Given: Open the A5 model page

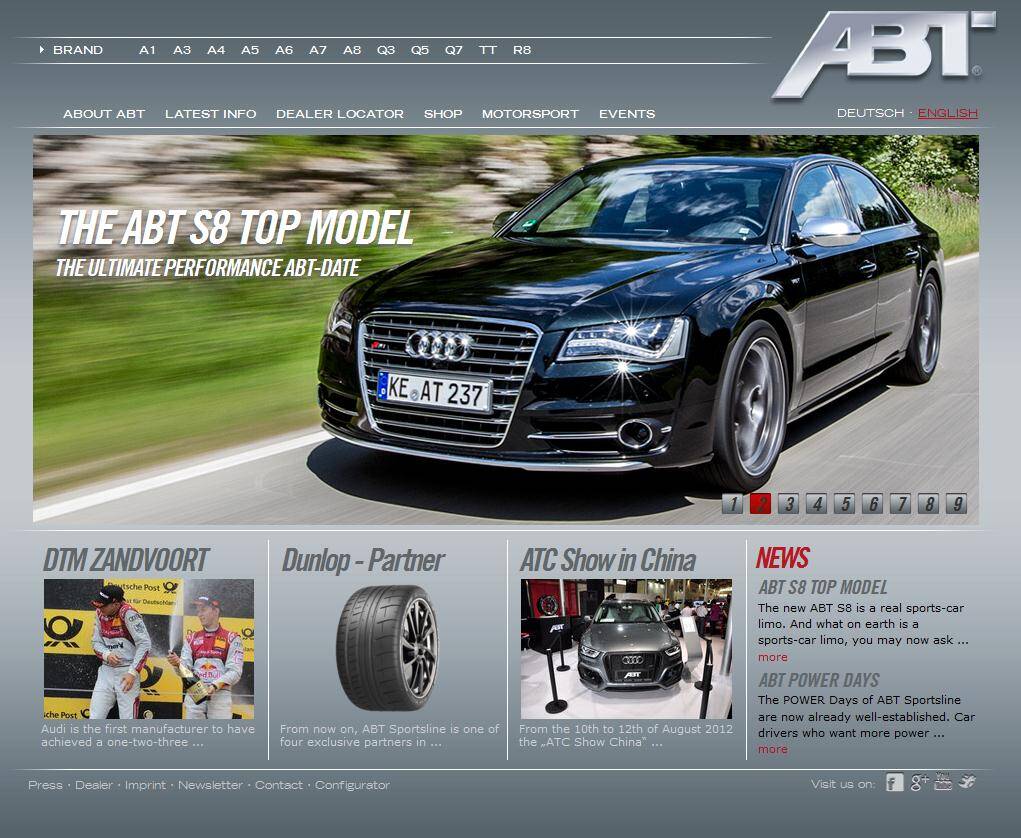Looking at the screenshot, I should click(249, 50).
